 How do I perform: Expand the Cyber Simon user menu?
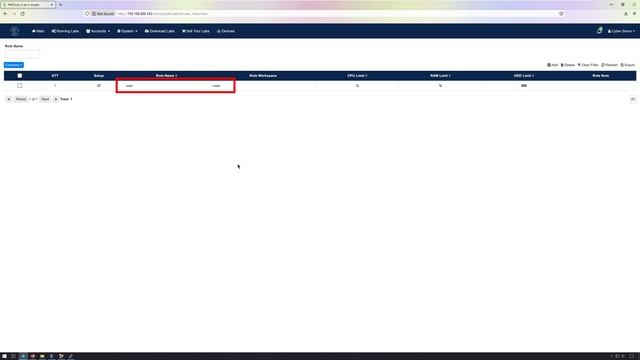(621, 31)
